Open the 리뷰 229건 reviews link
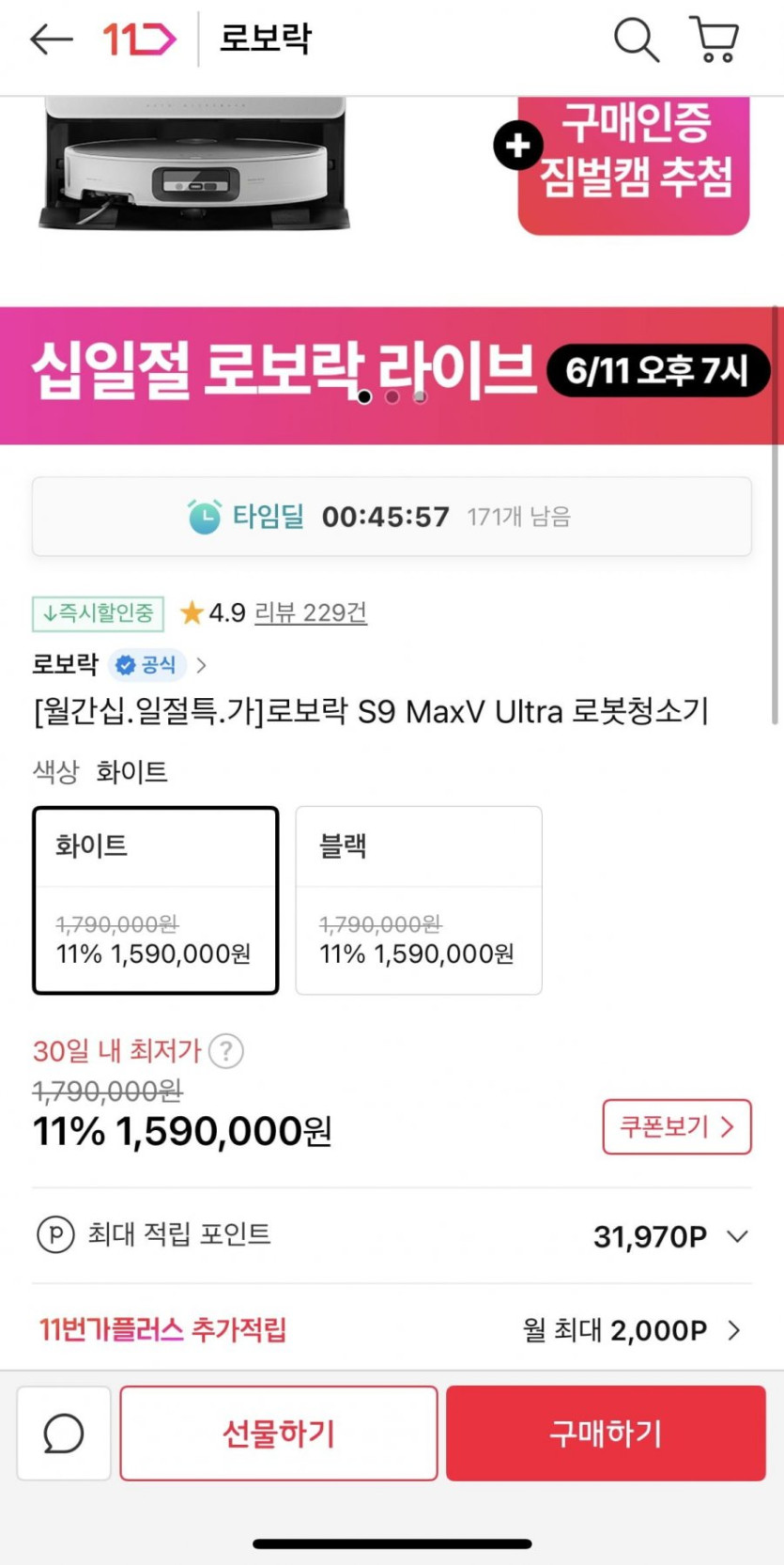784x1565 pixels. point(310,613)
